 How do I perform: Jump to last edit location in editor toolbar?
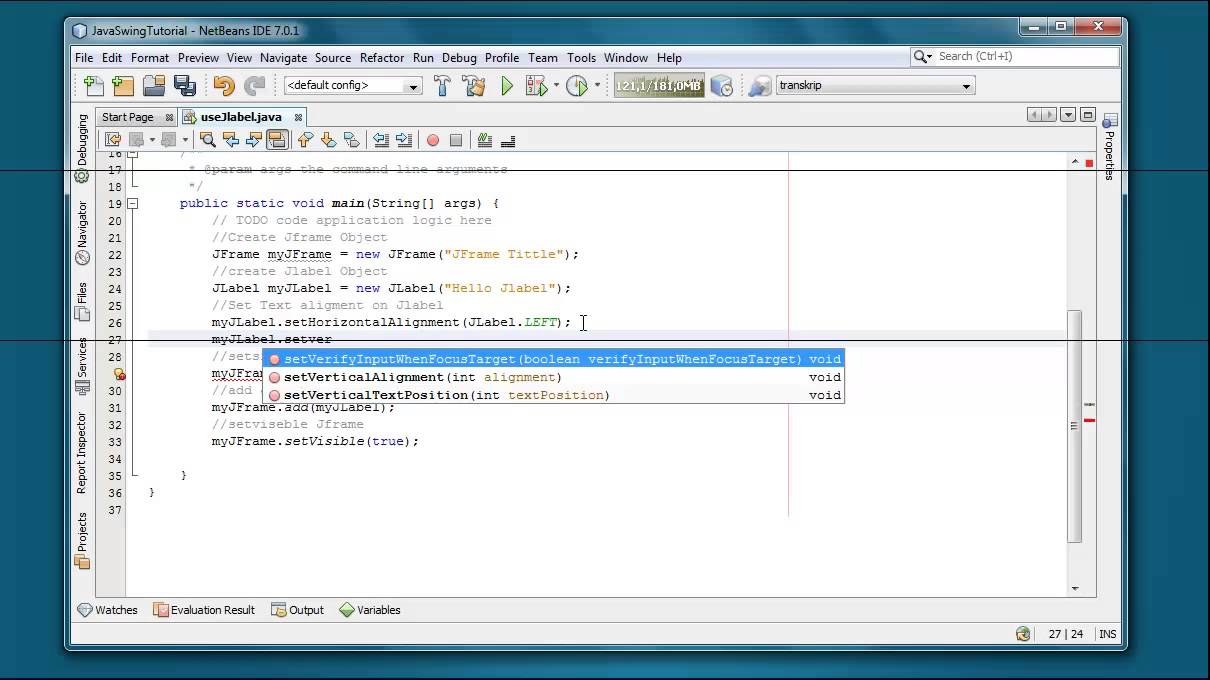coord(113,140)
